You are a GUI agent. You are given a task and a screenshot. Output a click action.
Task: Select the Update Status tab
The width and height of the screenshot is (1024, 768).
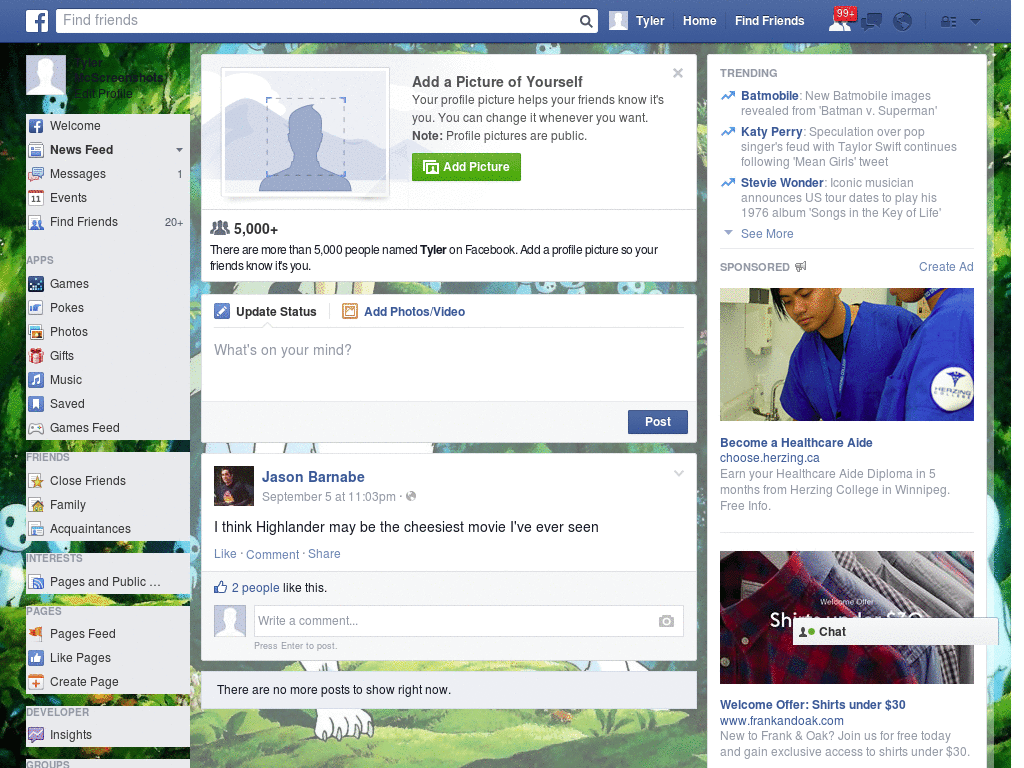[265, 312]
